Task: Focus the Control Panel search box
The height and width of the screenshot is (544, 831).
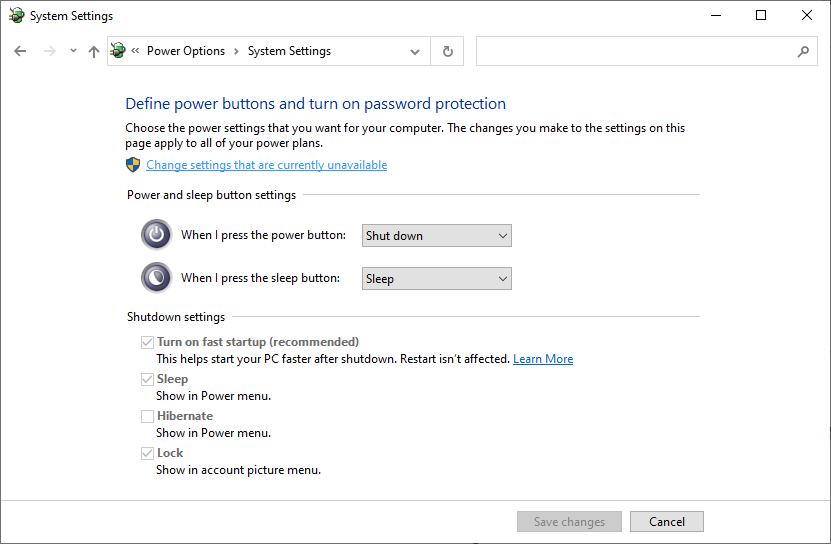Action: tap(635, 51)
